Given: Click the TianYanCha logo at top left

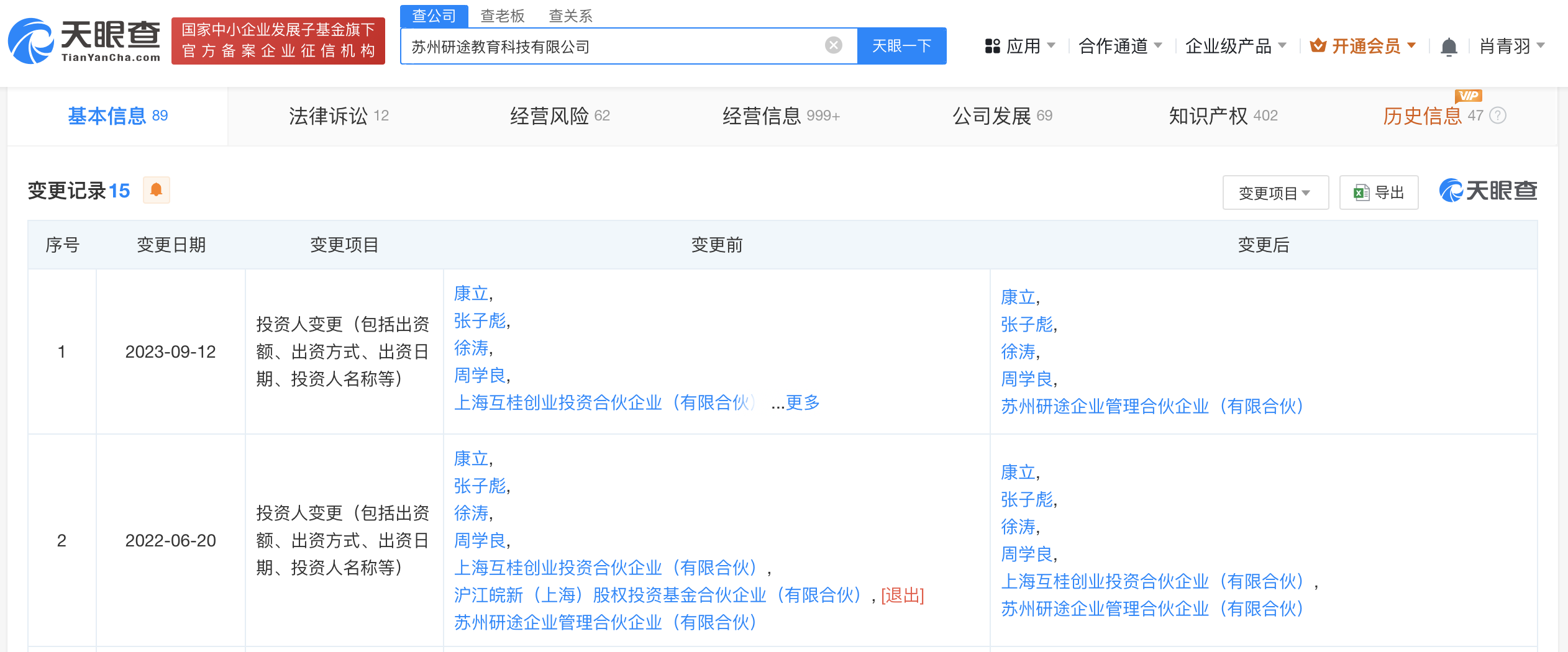Looking at the screenshot, I should pos(84,41).
